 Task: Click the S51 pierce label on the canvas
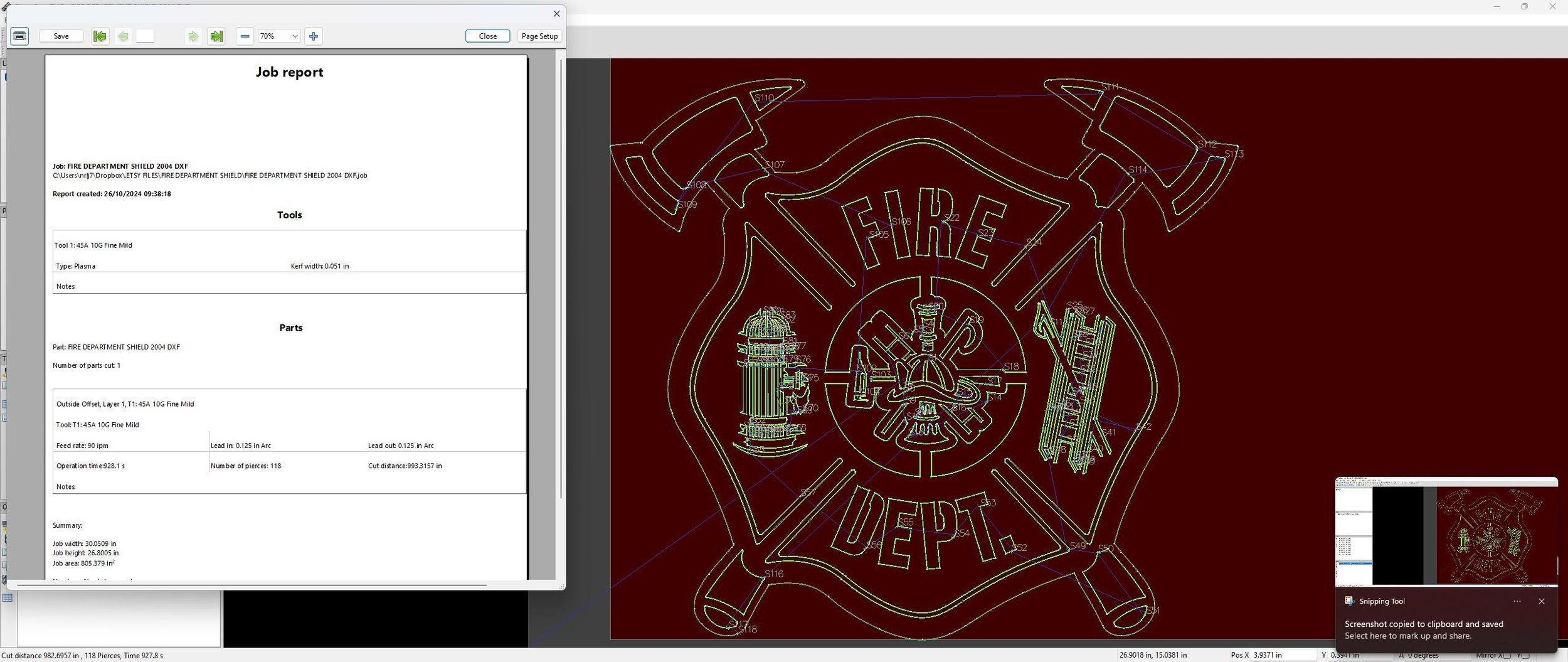click(x=1153, y=611)
